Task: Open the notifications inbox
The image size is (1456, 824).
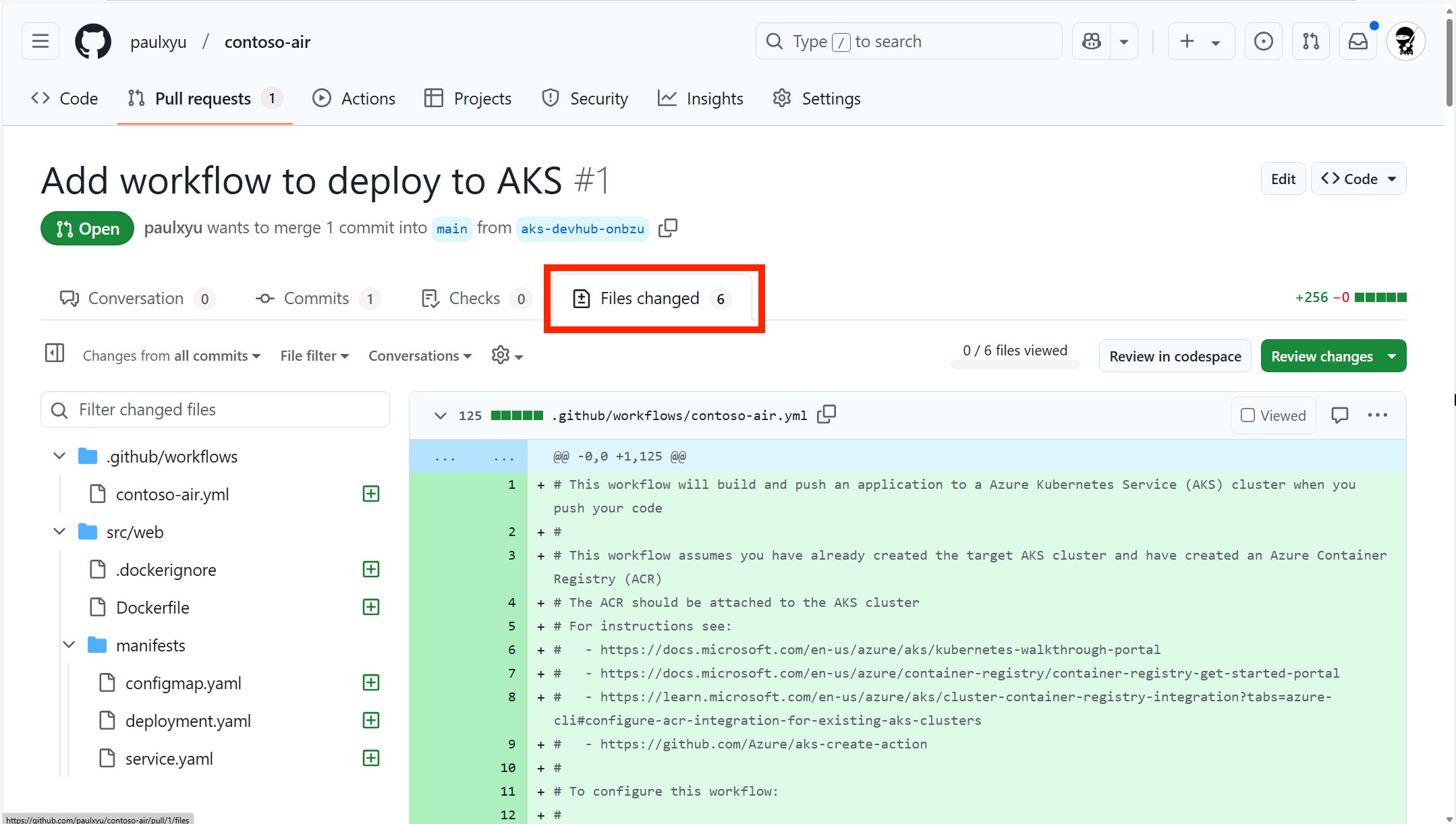Action: click(x=1358, y=42)
